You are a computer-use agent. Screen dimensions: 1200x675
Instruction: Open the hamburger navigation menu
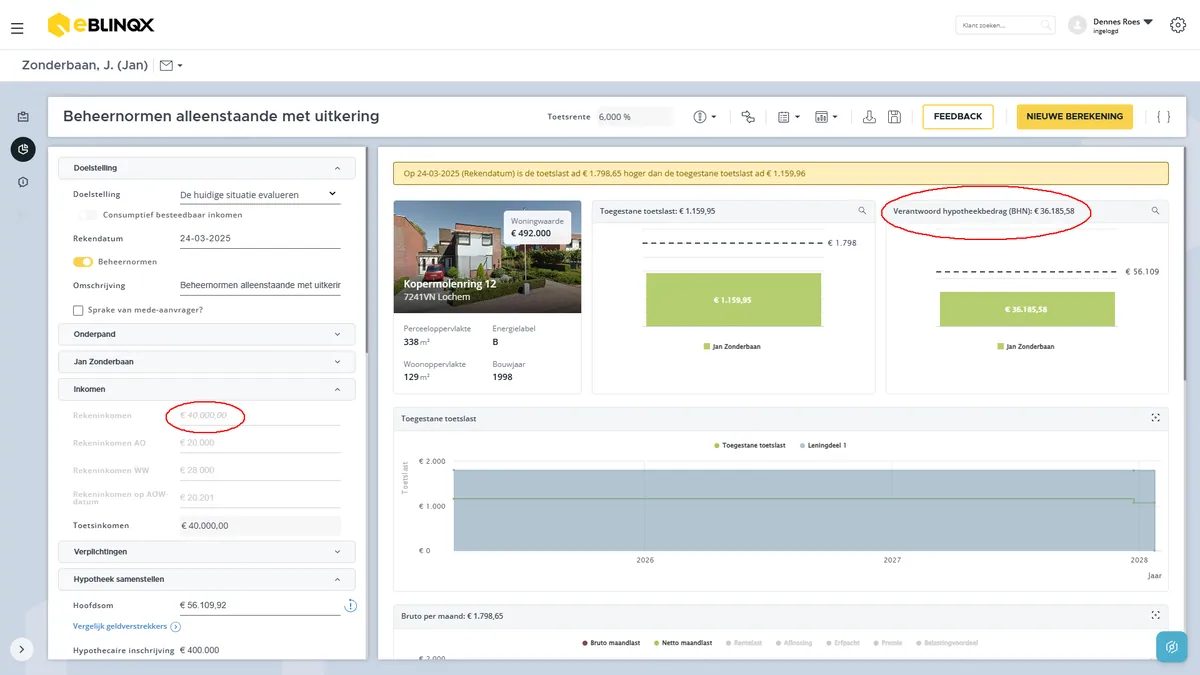tap(17, 28)
